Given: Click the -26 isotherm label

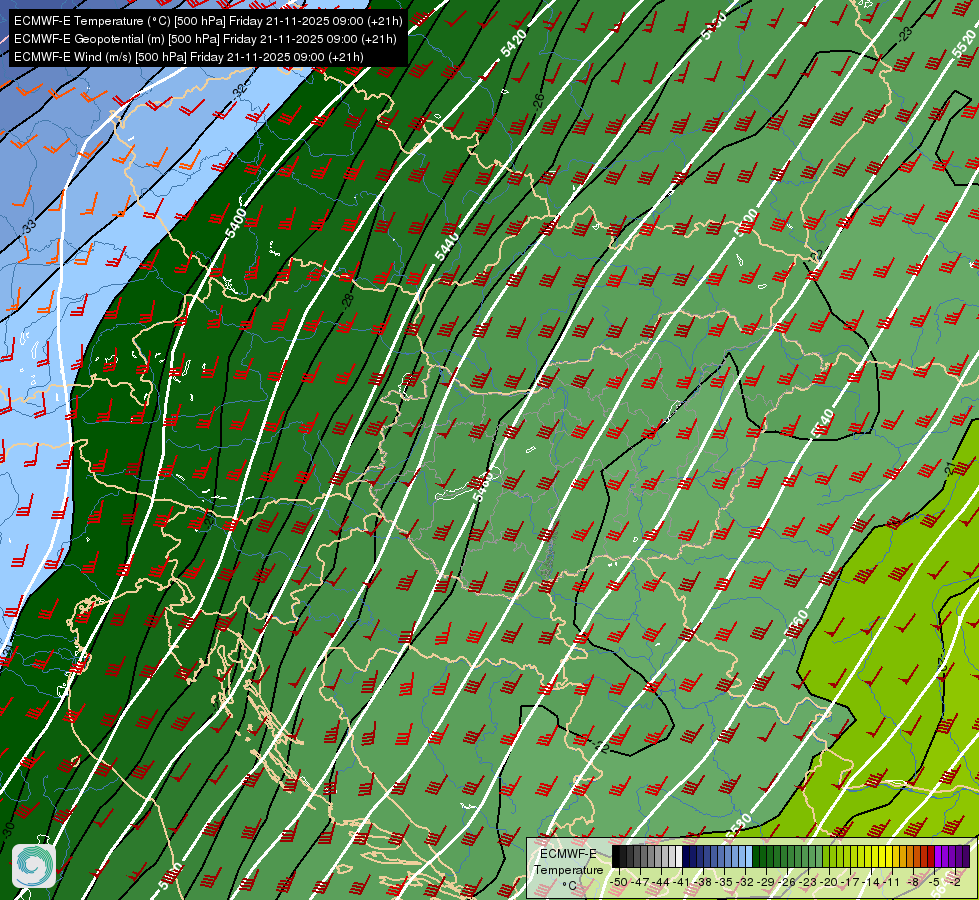Looking at the screenshot, I should pos(538,100).
